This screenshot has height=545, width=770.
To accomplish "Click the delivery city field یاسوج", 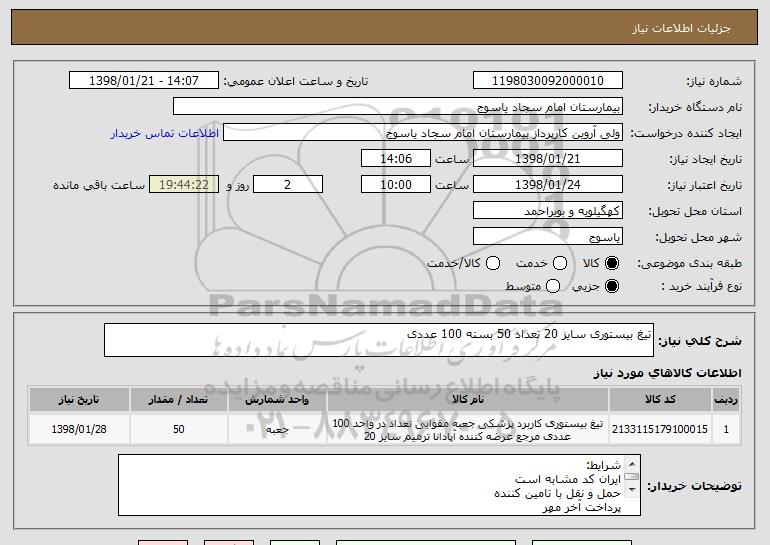I will (x=548, y=237).
